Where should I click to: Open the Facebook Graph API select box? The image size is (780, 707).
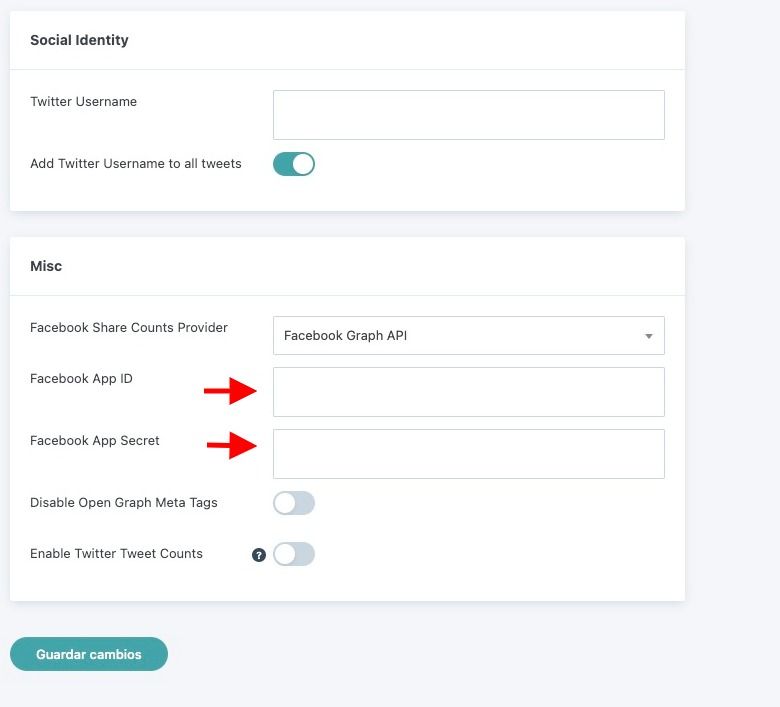pos(469,335)
